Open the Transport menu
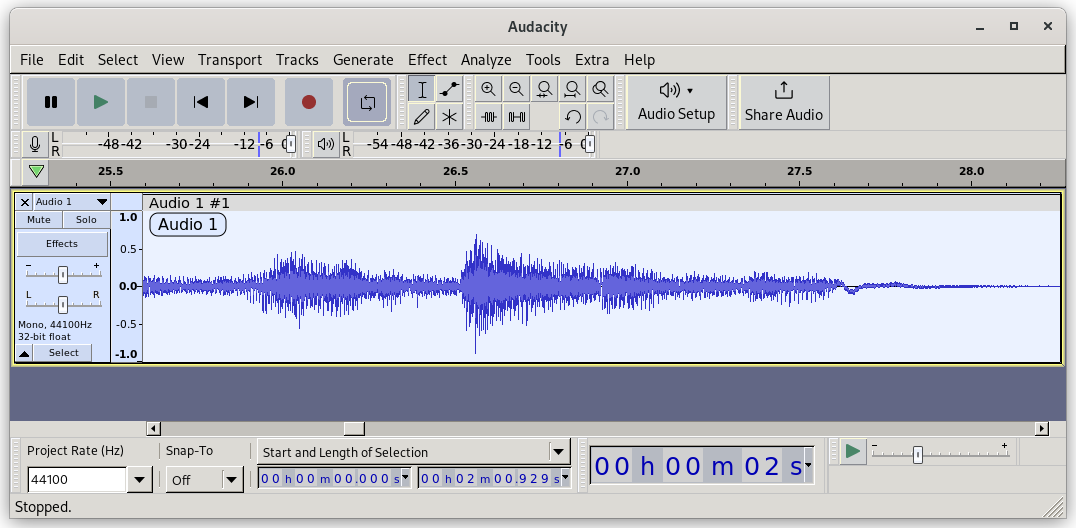Image resolution: width=1076 pixels, height=528 pixels. (x=230, y=60)
